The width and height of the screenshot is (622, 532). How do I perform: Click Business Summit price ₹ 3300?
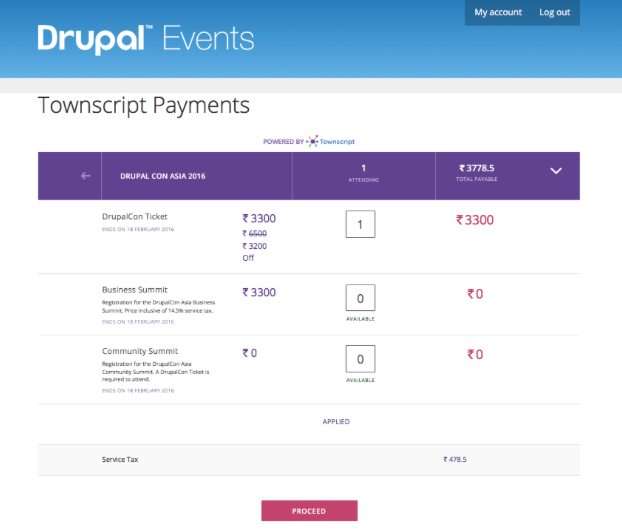pyautogui.click(x=259, y=292)
